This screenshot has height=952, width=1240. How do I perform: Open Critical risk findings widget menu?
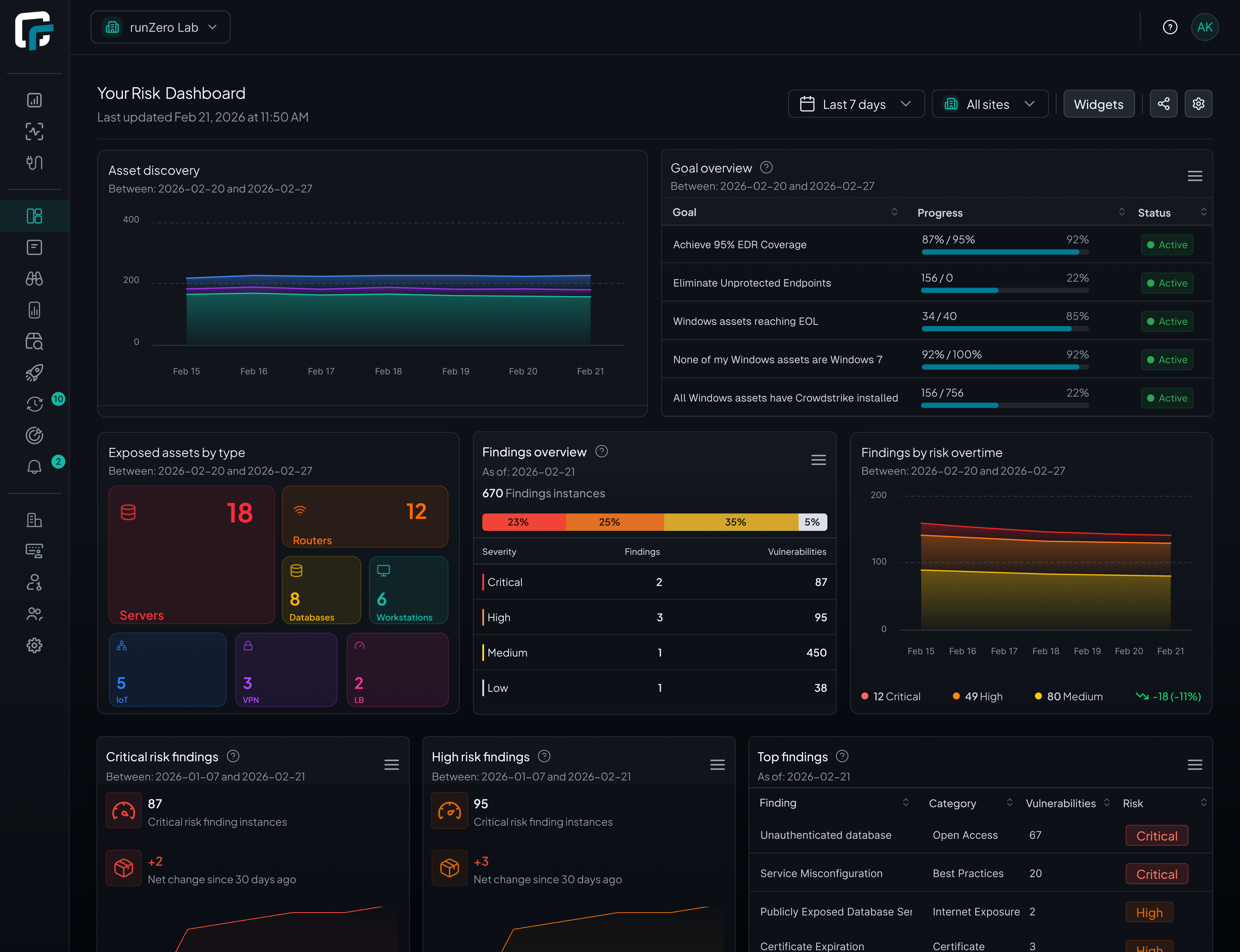click(392, 765)
